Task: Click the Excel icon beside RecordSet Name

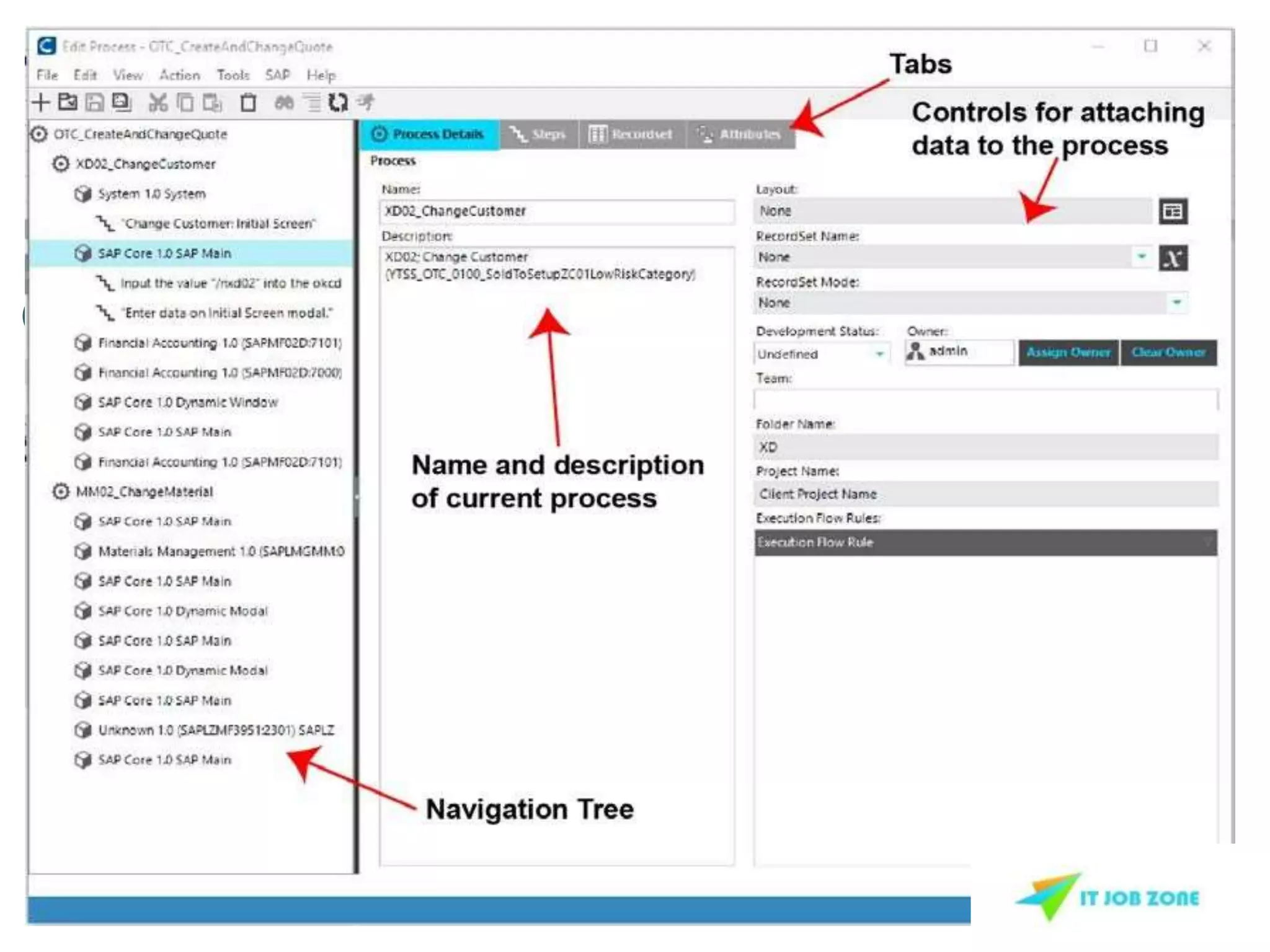Action: [x=1173, y=258]
